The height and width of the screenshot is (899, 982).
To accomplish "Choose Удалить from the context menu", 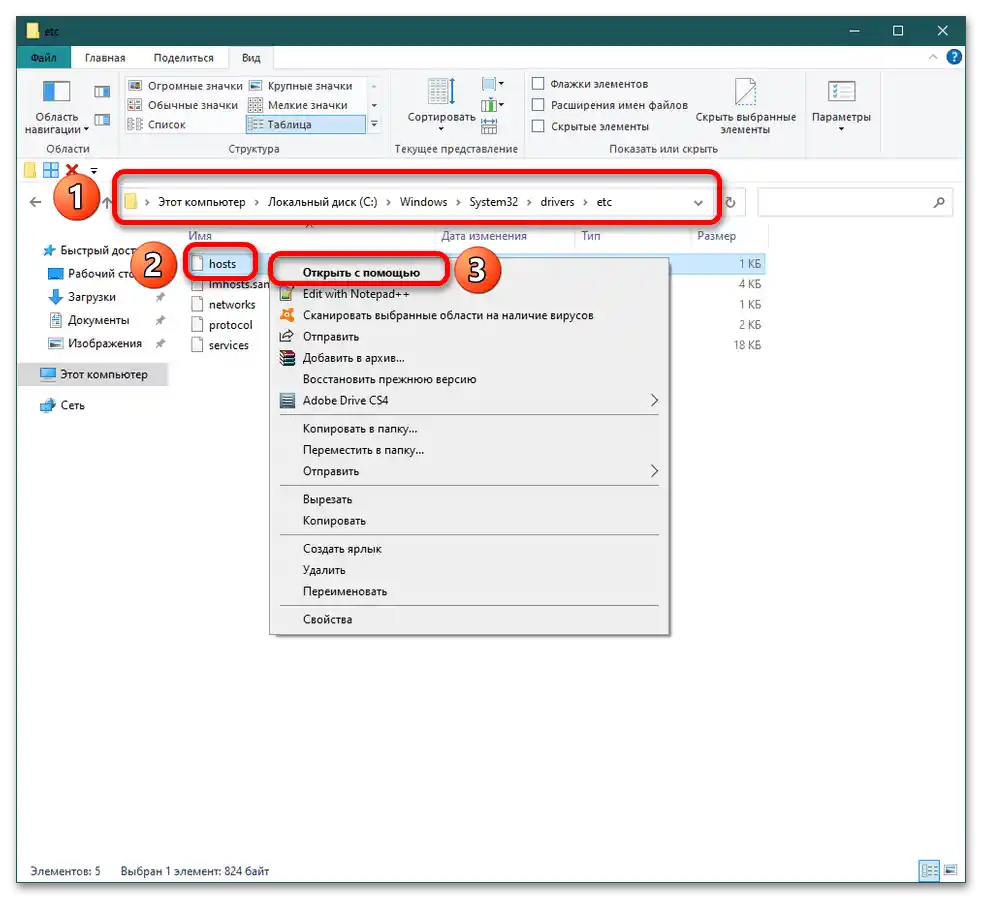I will (x=324, y=570).
